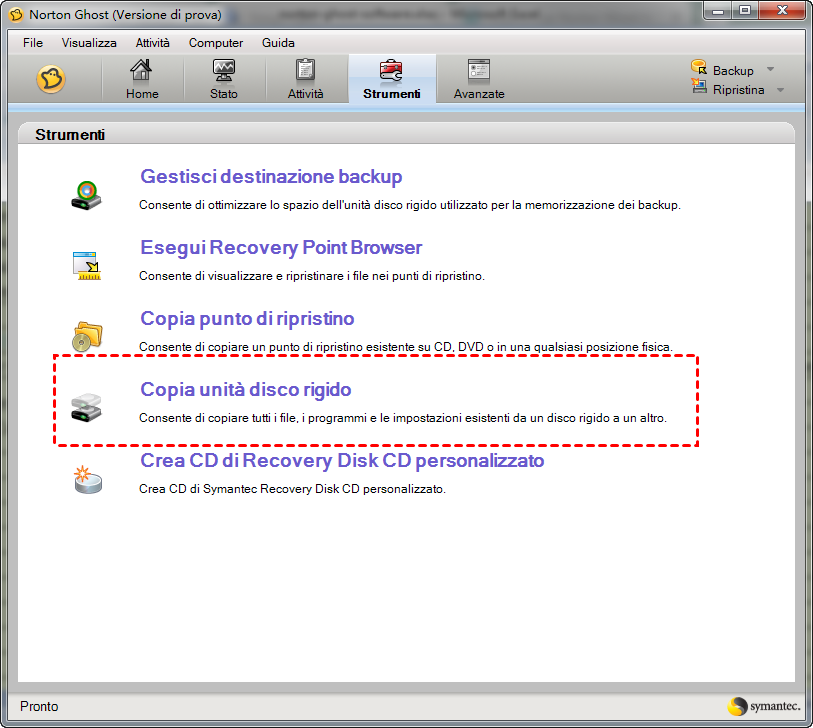Open Esegui Recovery Point Browser link

(x=281, y=247)
